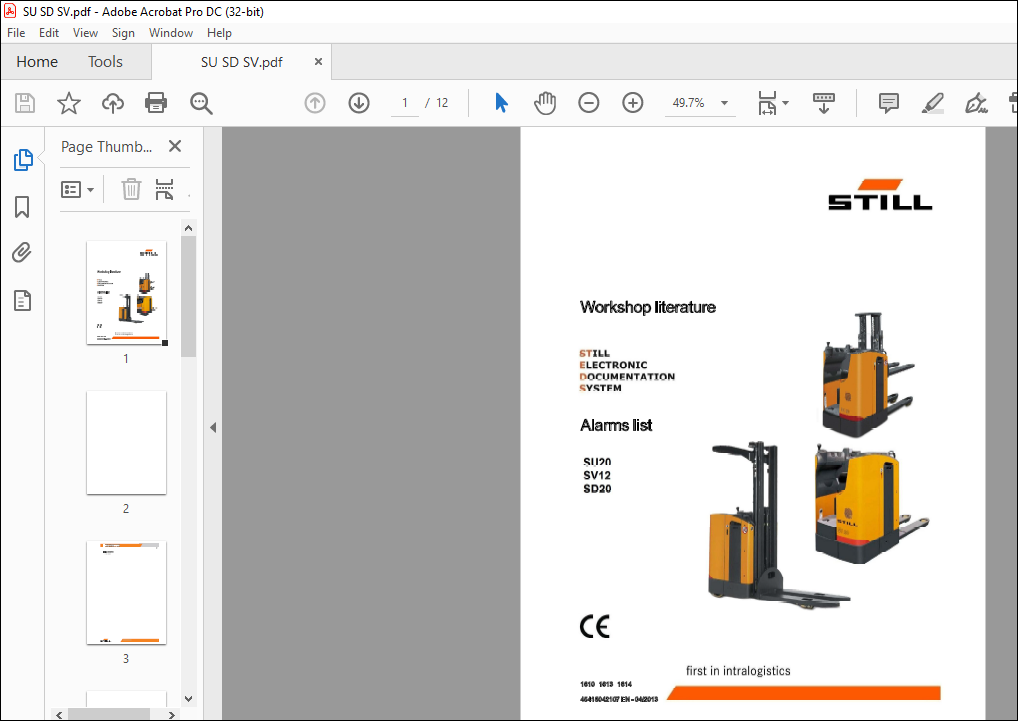Click the SD20 model text

point(597,489)
